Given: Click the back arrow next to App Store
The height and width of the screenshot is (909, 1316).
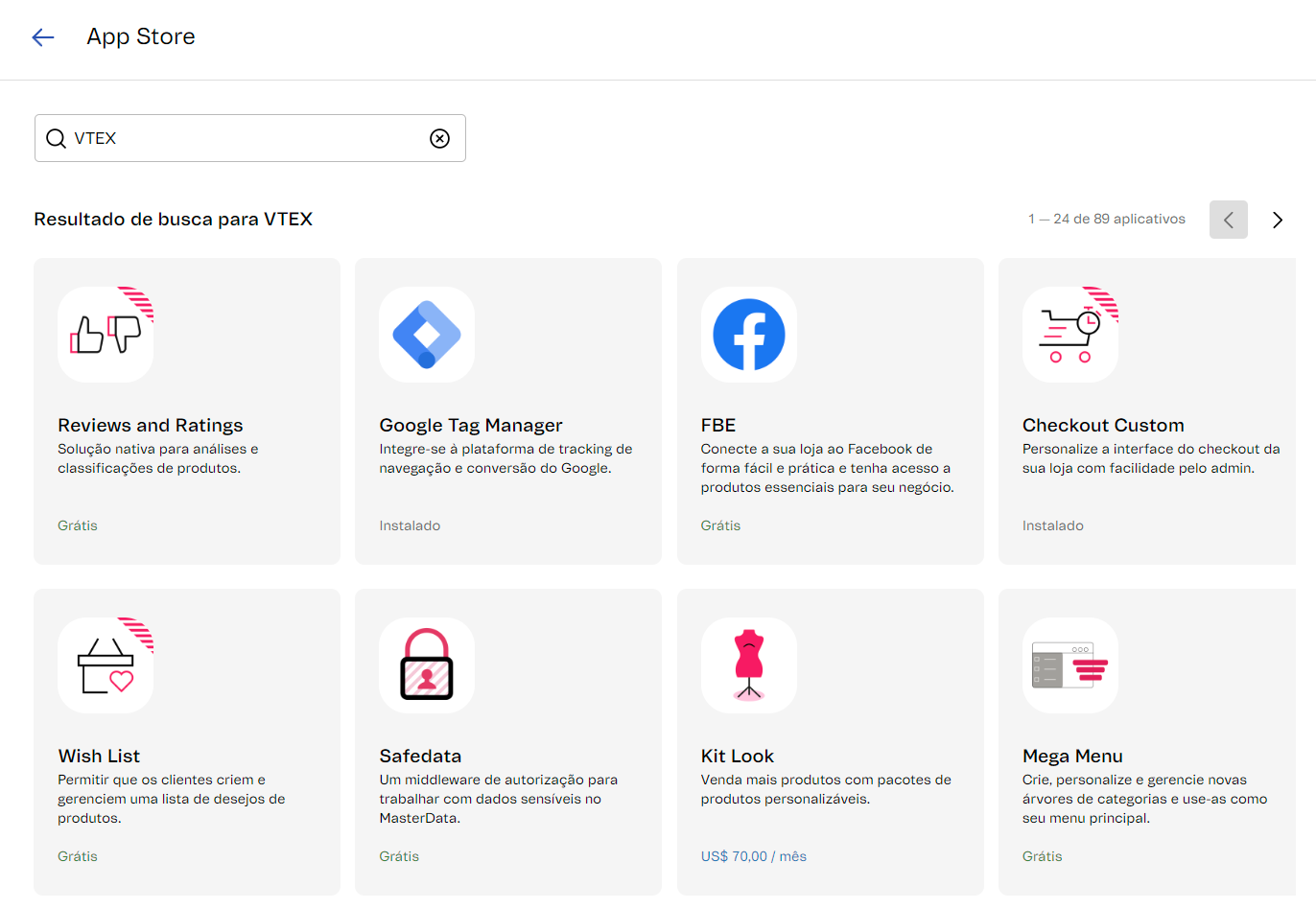Looking at the screenshot, I should 43,37.
